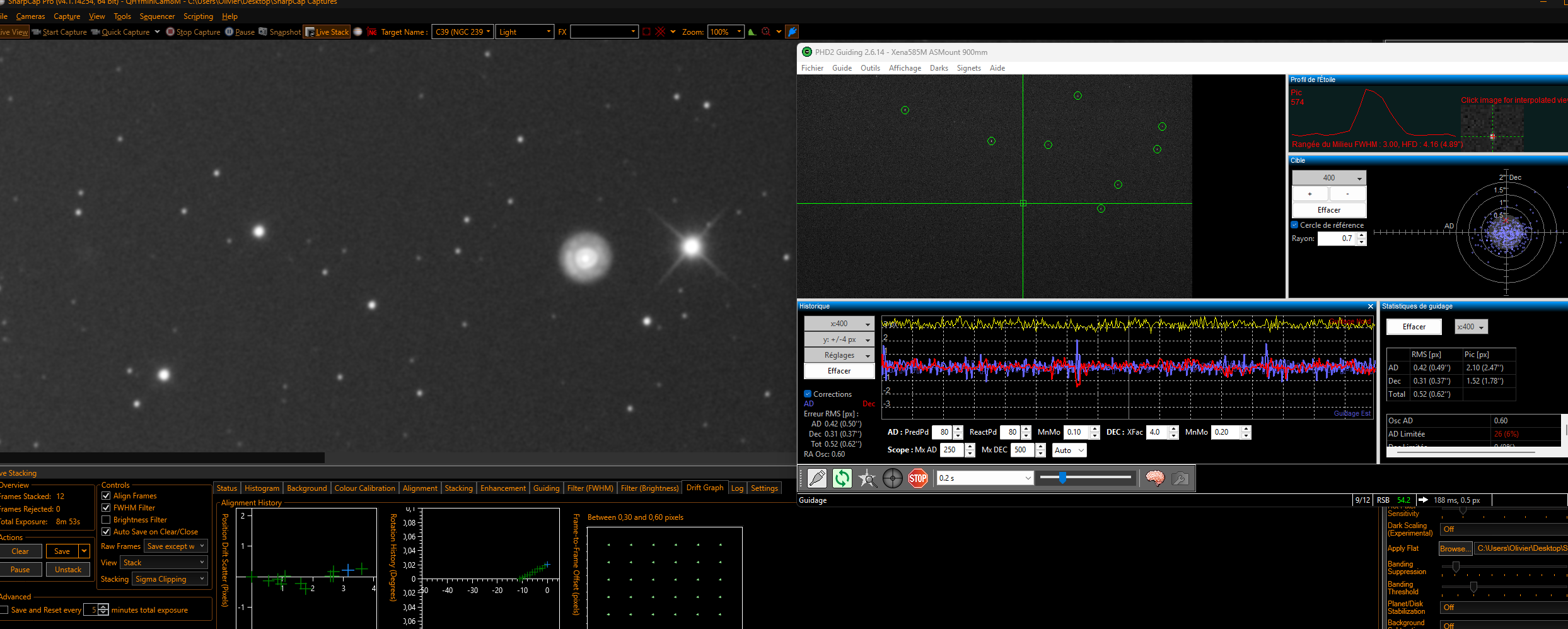1568x629 pixels.
Task: Open PHD2 brain advanced settings
Action: pyautogui.click(x=1155, y=478)
